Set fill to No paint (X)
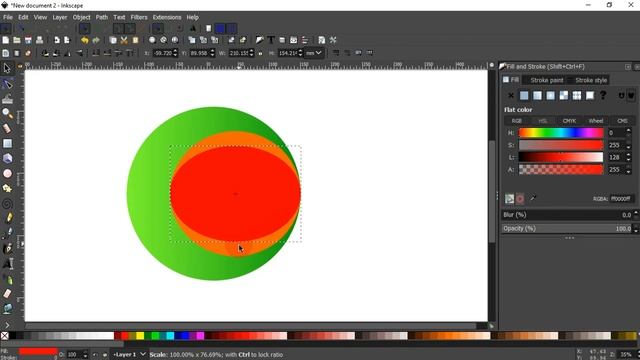 click(511, 96)
